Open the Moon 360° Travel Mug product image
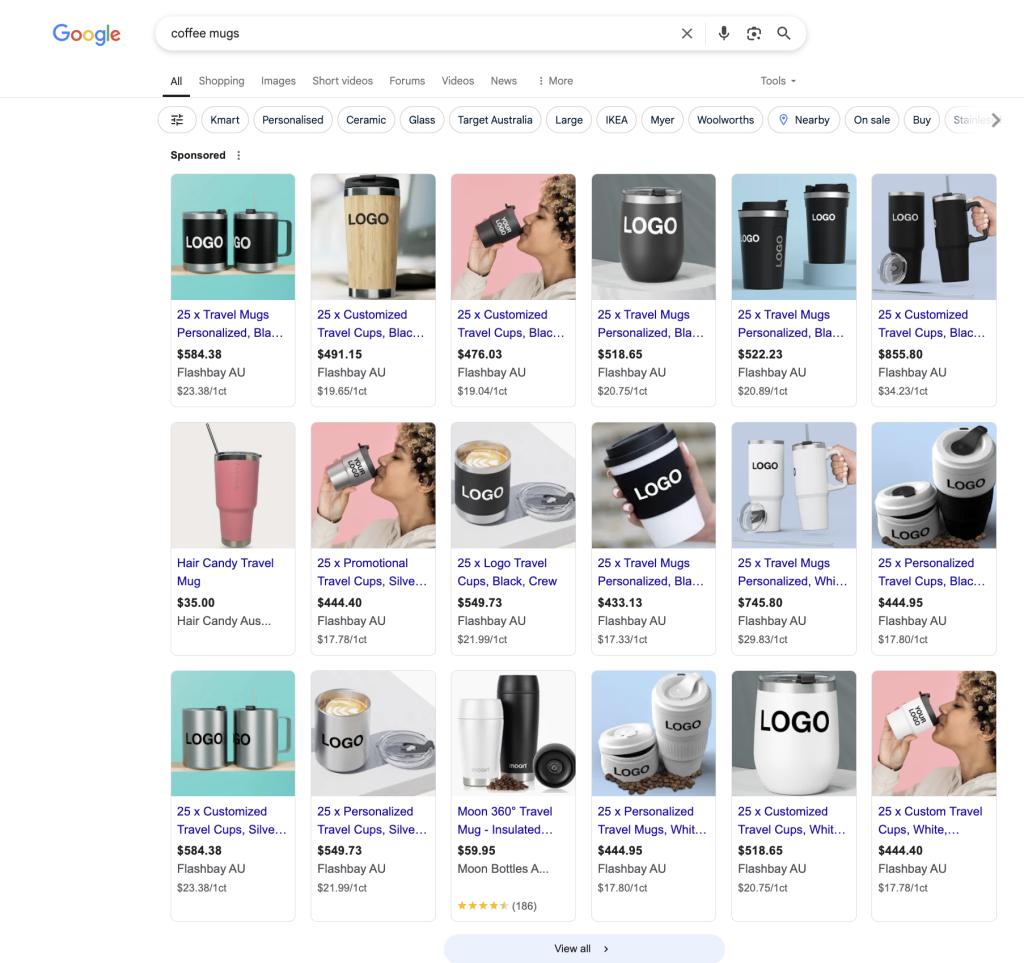Screen dimensions: 1024x963 tap(513, 734)
